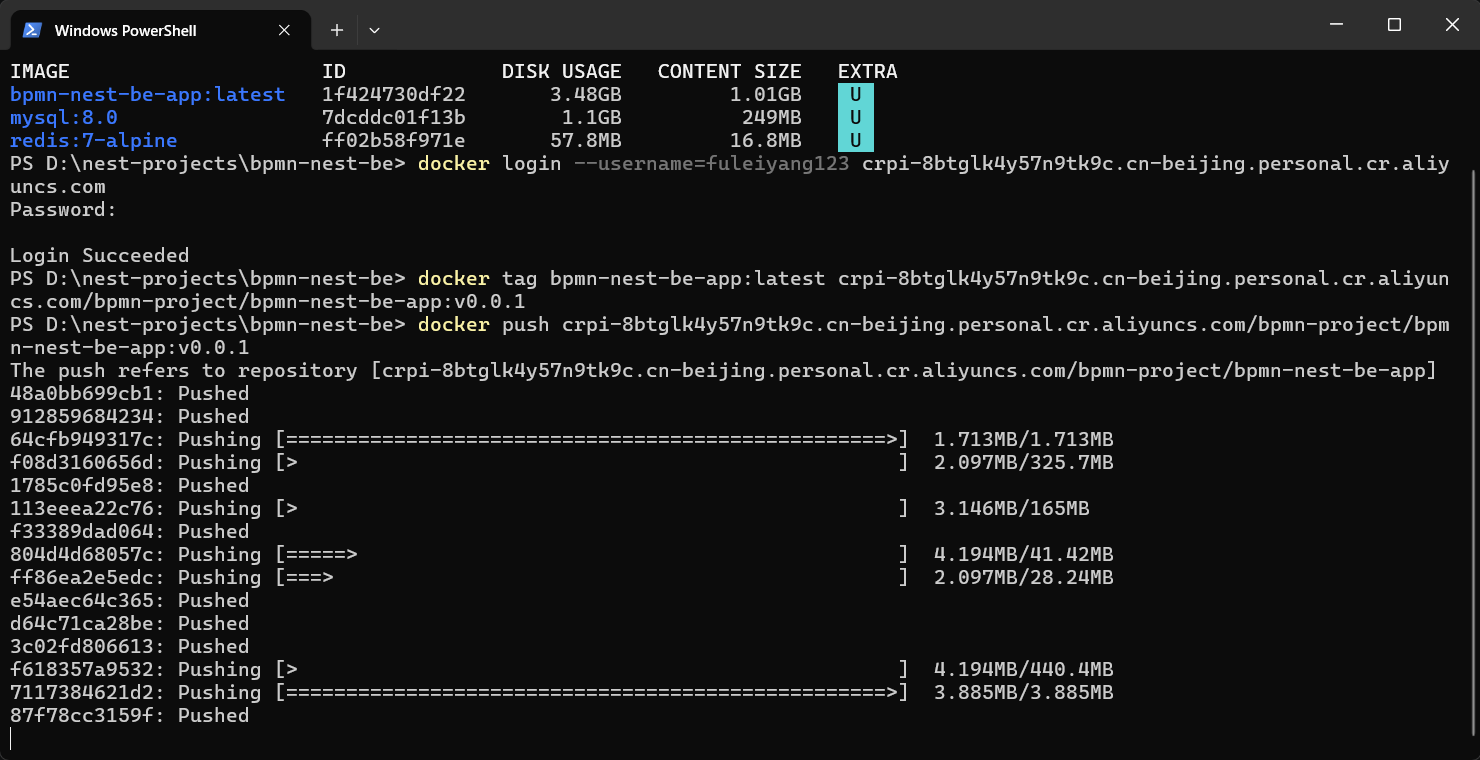Click the CONTENT SIZE column header
This screenshot has width=1480, height=760.
pos(730,72)
